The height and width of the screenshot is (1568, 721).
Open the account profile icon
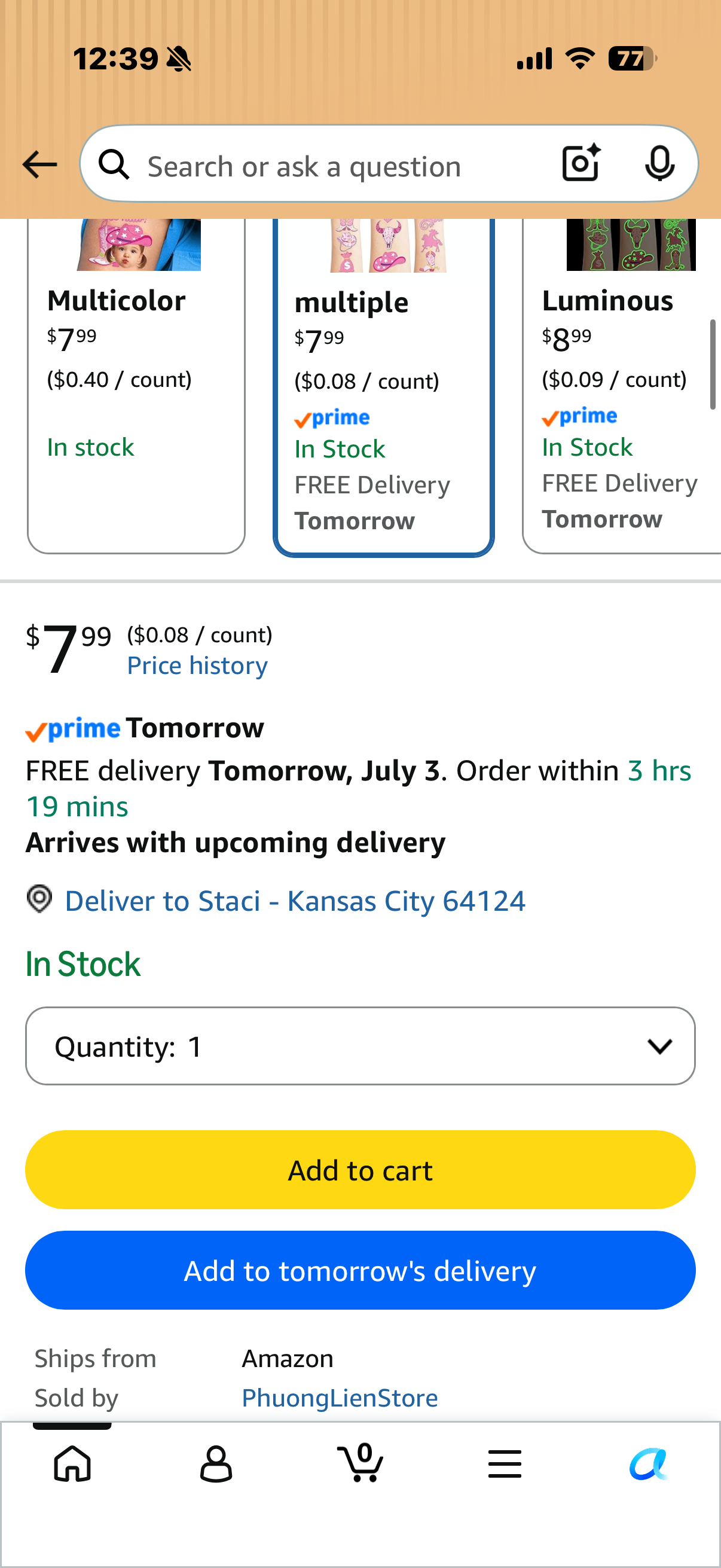point(216,1464)
